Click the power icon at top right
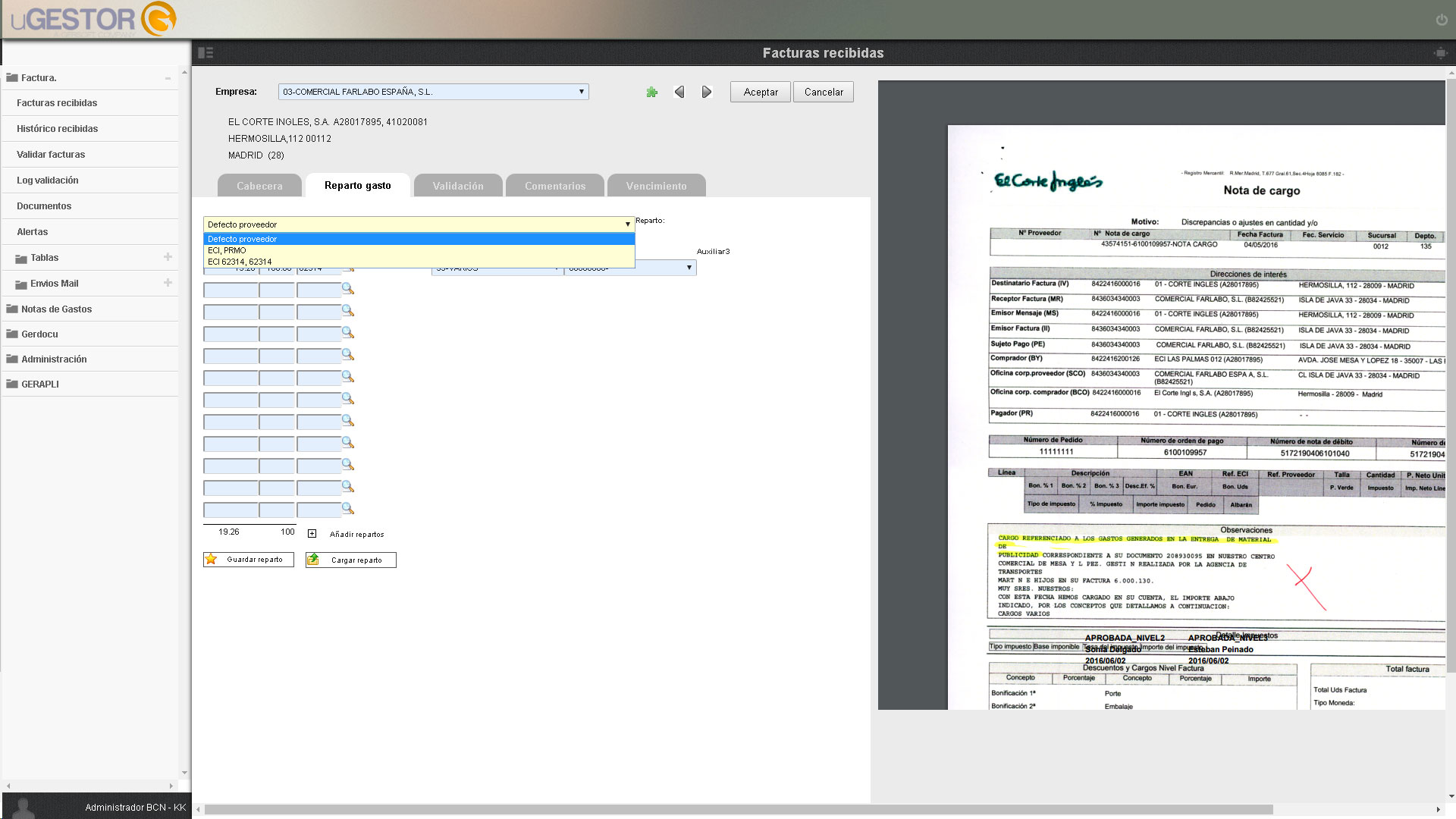Screen dimensions: 1456x819 click(1442, 20)
